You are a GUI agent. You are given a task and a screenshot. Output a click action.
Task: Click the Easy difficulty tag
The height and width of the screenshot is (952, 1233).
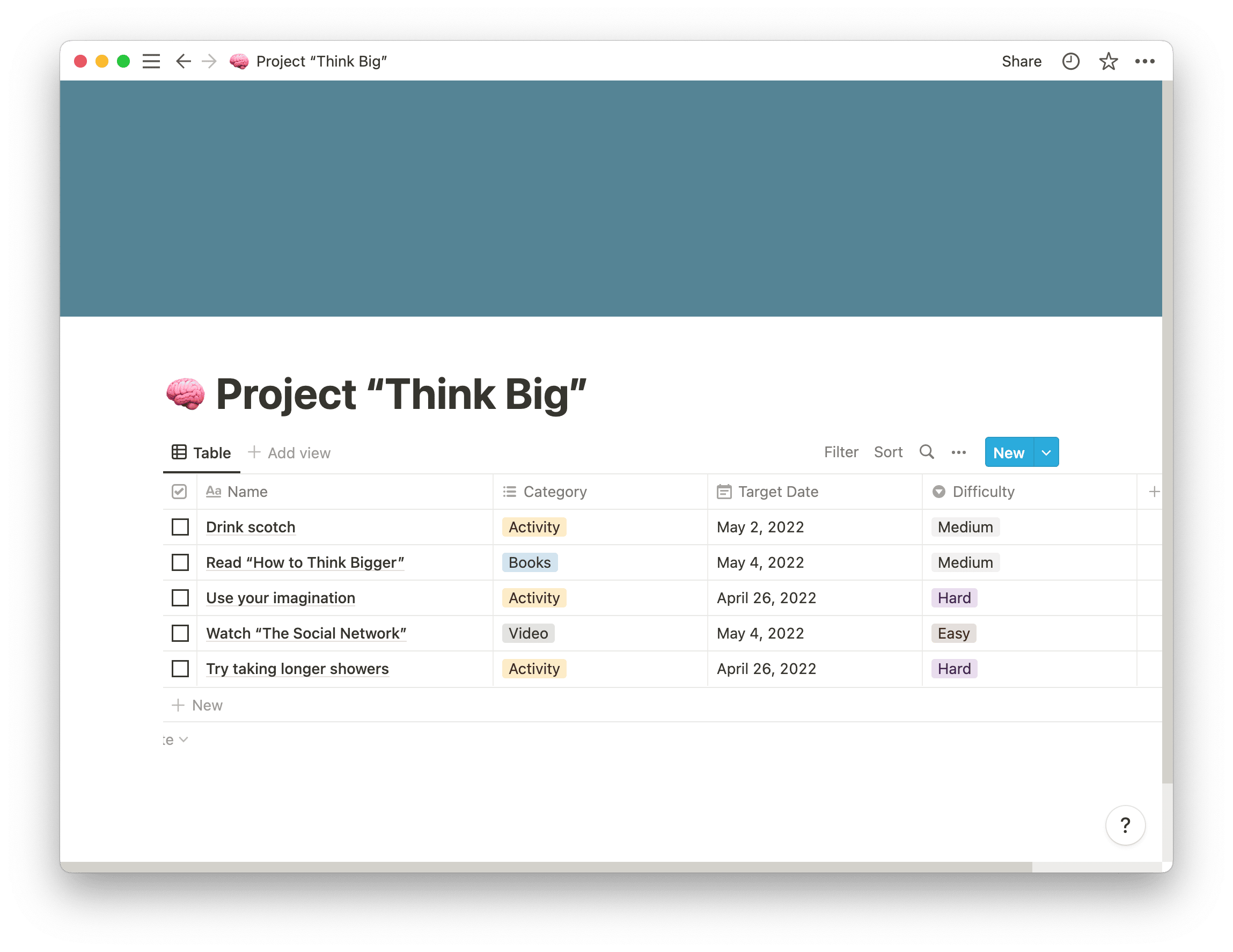pyautogui.click(x=953, y=633)
